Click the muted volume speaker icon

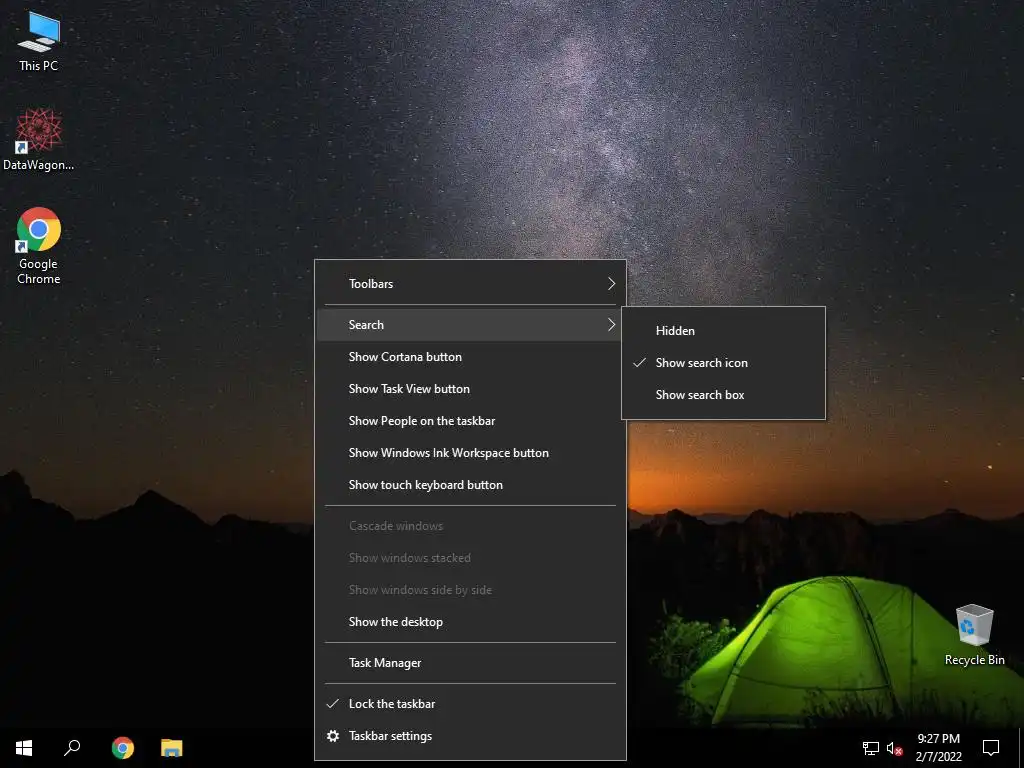[x=894, y=748]
